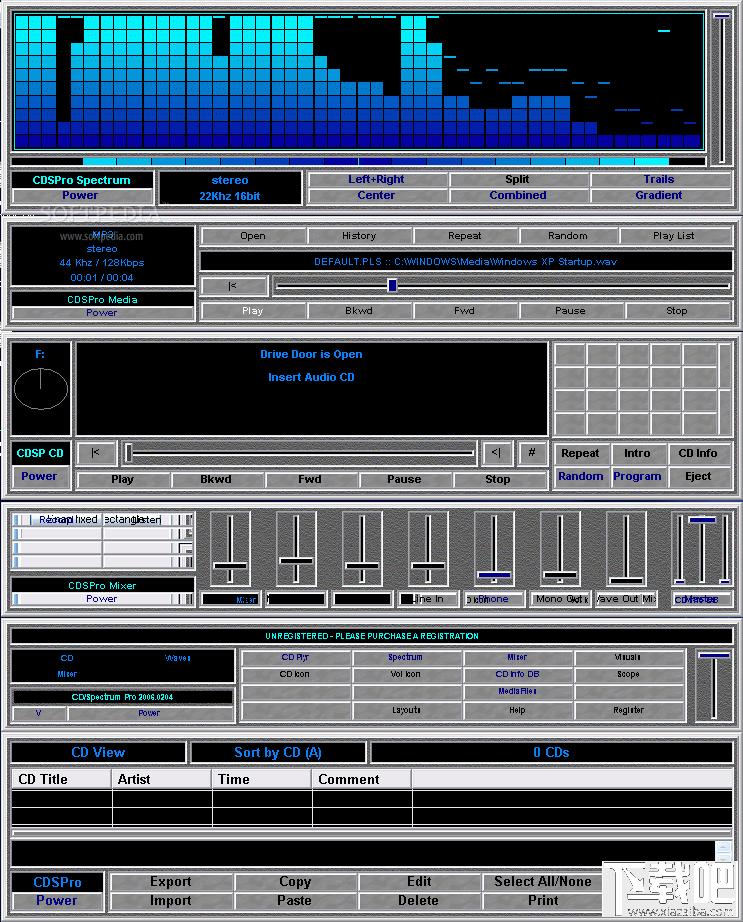Click Pause in the CD player panel
This screenshot has width=743, height=922.
point(404,479)
